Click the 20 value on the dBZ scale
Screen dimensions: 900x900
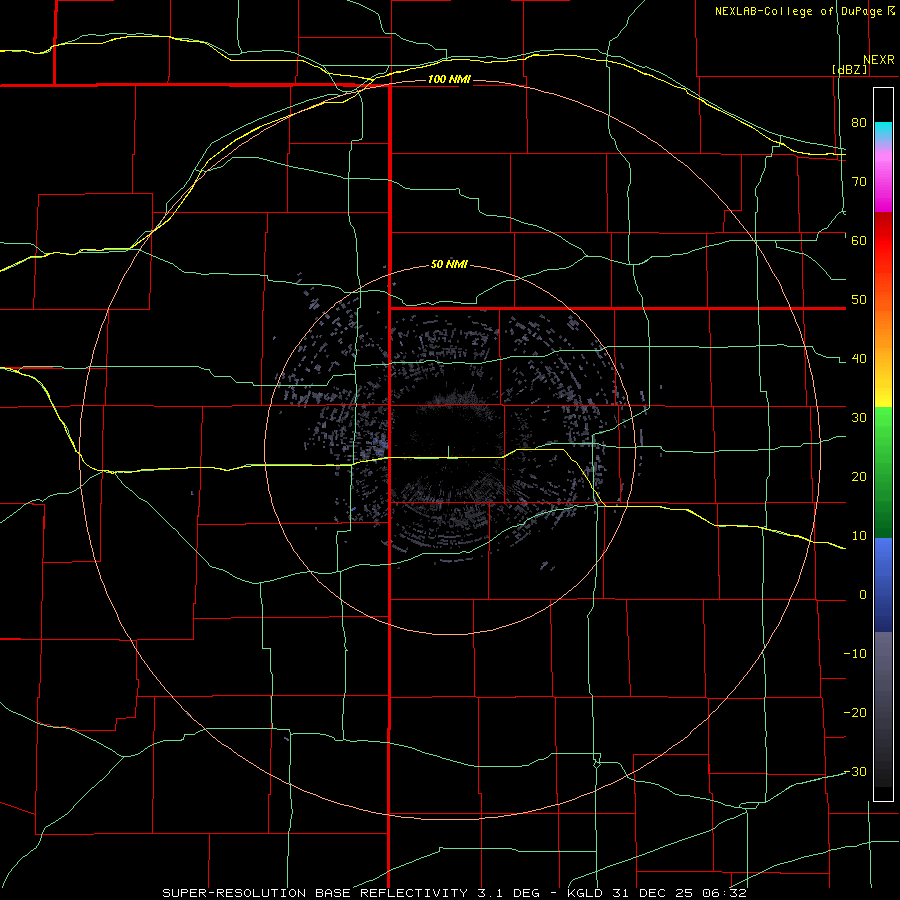[x=859, y=477]
